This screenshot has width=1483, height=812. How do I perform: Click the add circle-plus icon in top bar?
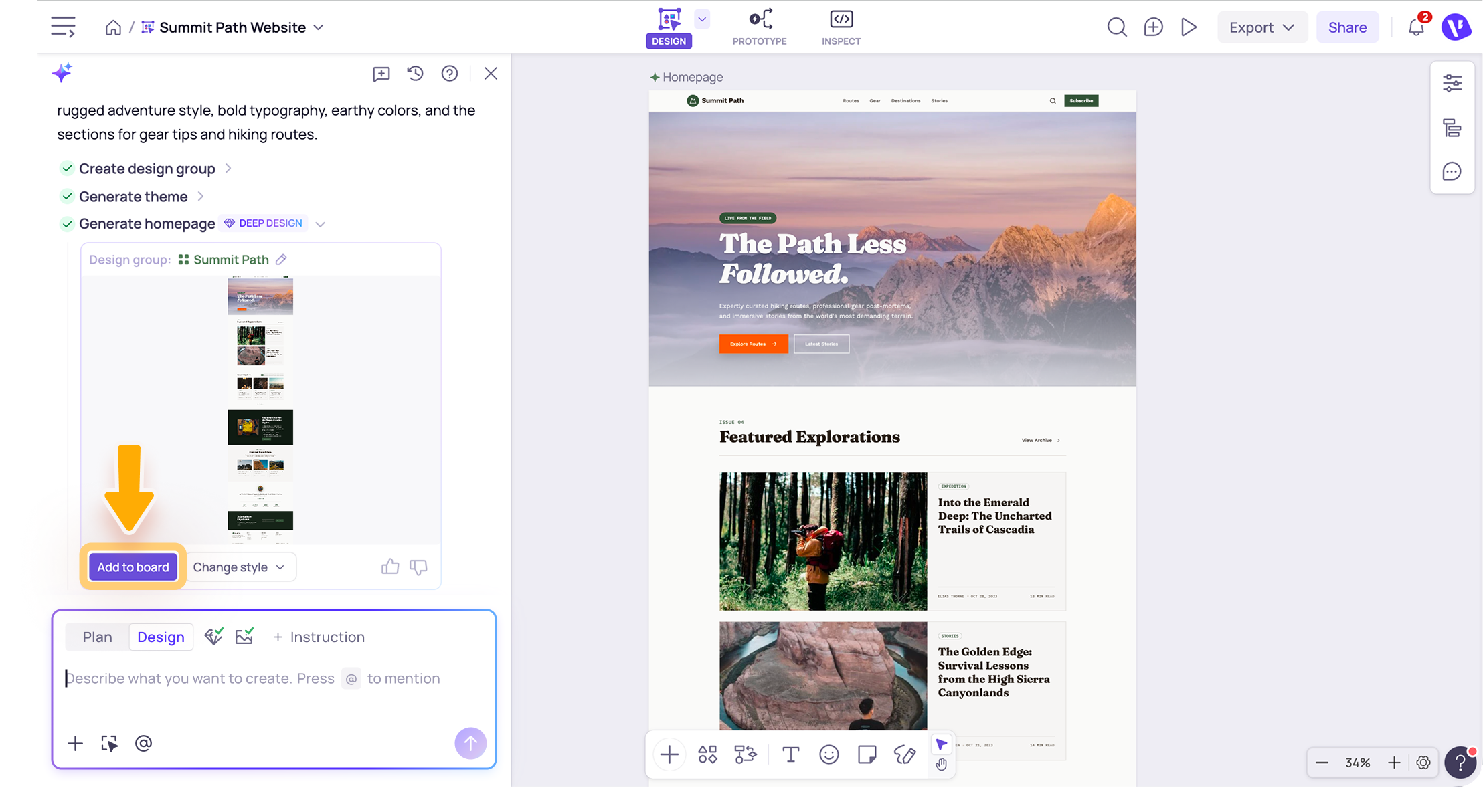[1153, 27]
